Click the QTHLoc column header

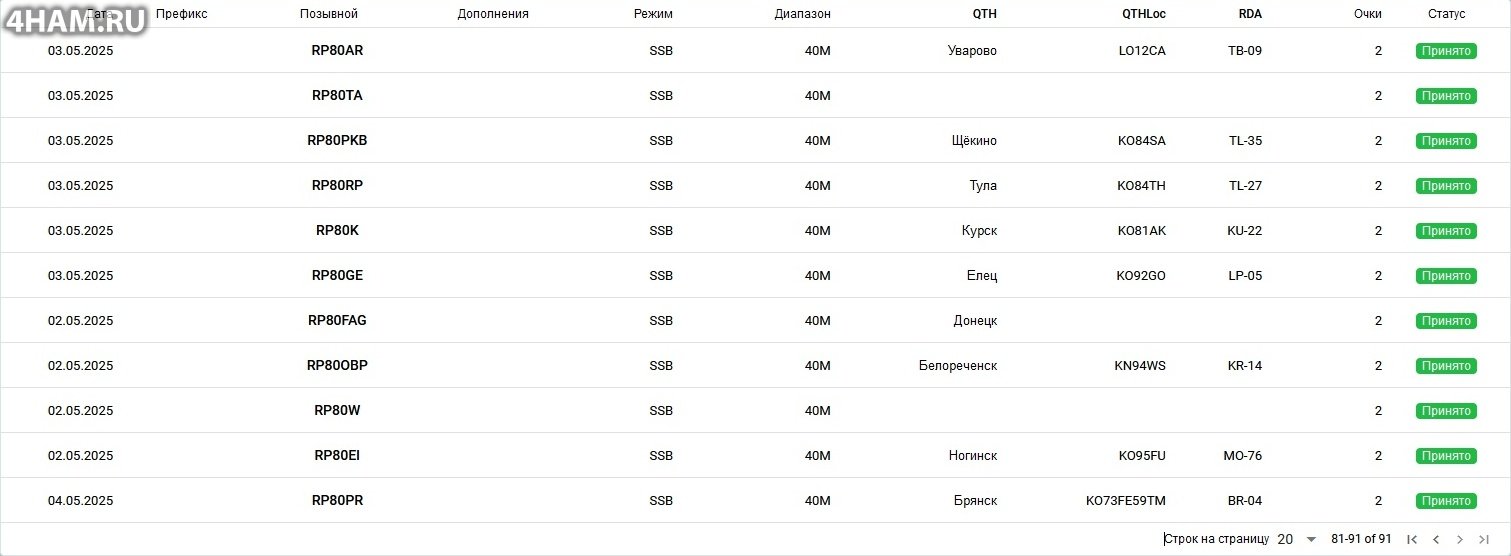click(x=1143, y=14)
